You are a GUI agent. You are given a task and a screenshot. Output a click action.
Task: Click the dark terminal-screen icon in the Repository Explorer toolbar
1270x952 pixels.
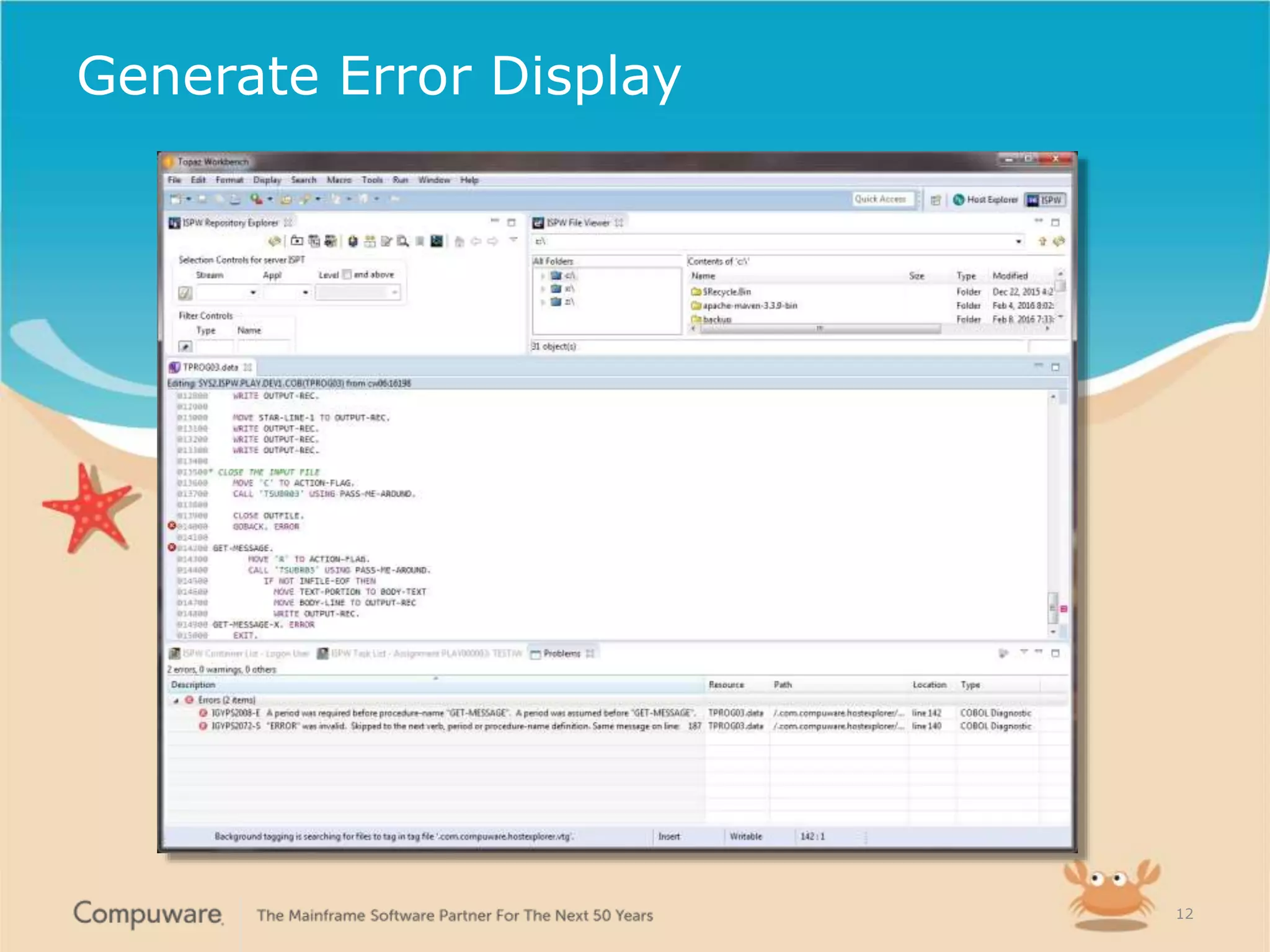point(437,241)
